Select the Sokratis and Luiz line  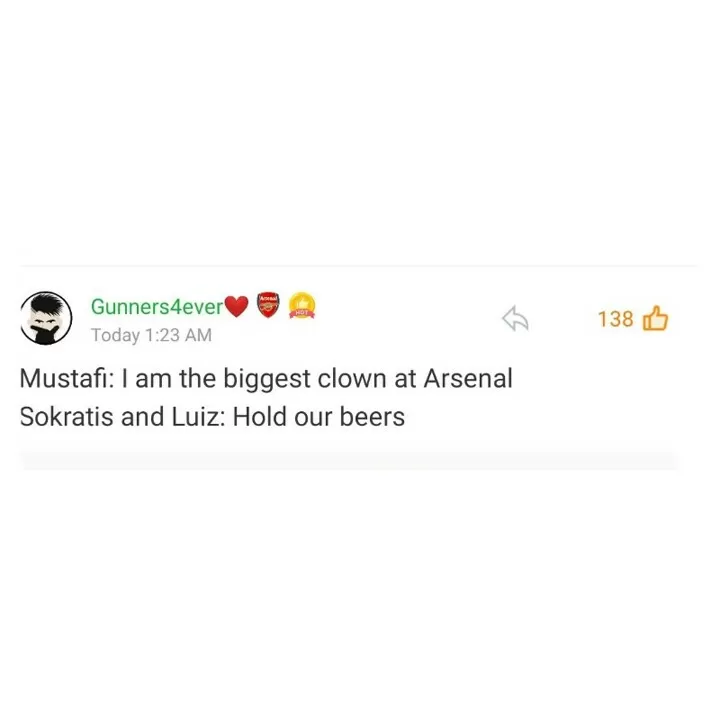coord(212,417)
